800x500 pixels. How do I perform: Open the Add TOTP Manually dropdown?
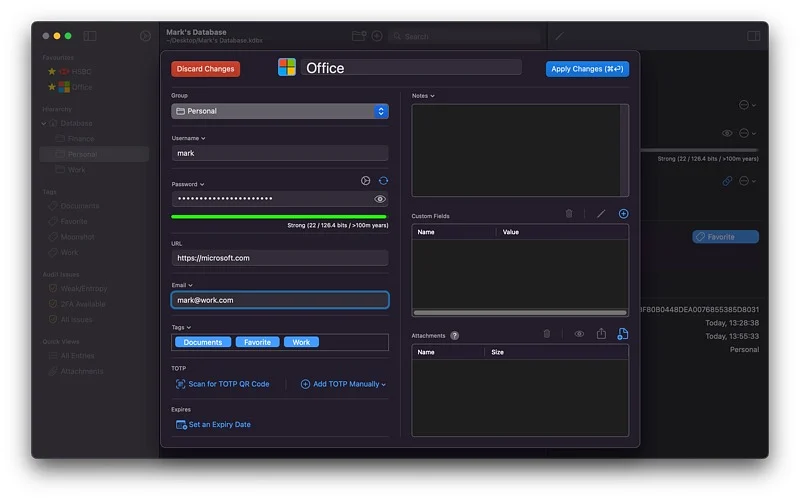coord(343,384)
